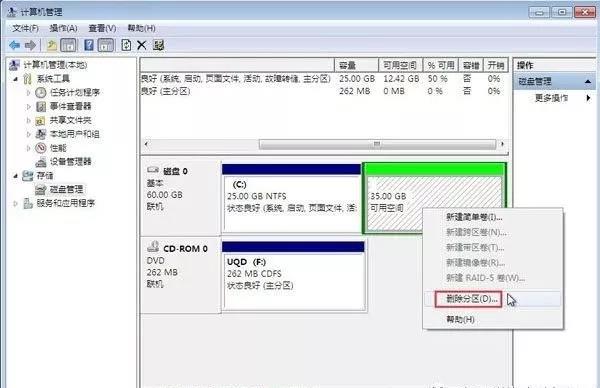600x388 pixels.
Task: Click the 容错 column header
Action: click(x=471, y=65)
